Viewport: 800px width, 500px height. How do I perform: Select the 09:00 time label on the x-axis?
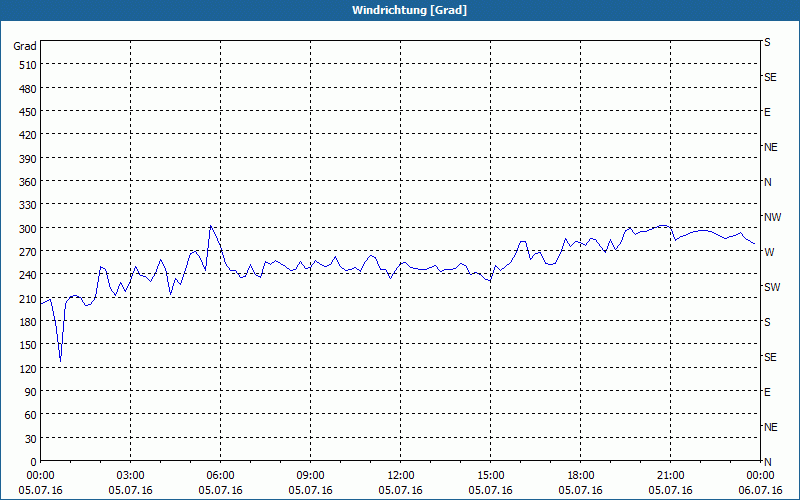[x=310, y=476]
